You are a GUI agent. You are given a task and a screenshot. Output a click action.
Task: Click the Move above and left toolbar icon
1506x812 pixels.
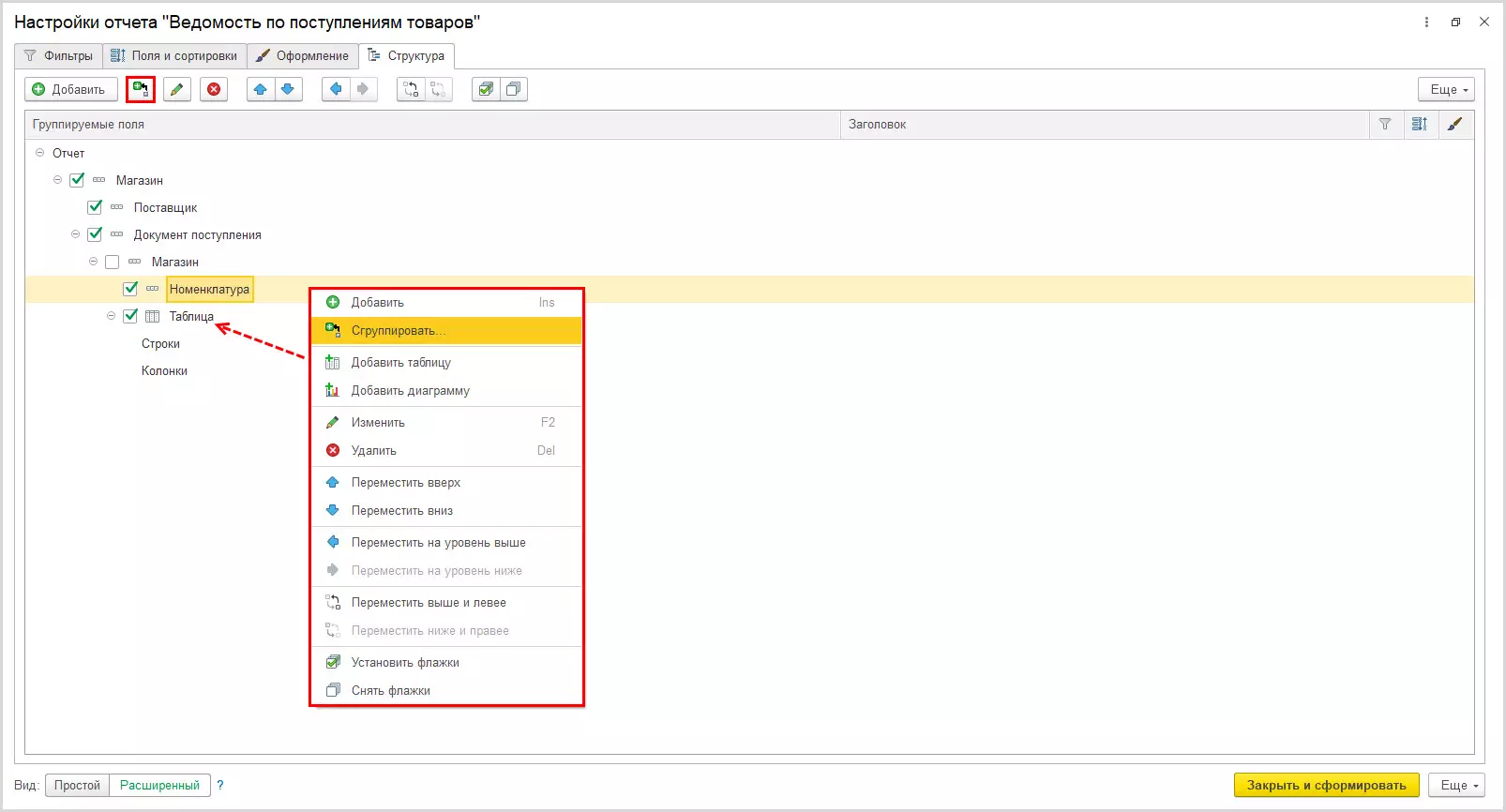[x=411, y=89]
